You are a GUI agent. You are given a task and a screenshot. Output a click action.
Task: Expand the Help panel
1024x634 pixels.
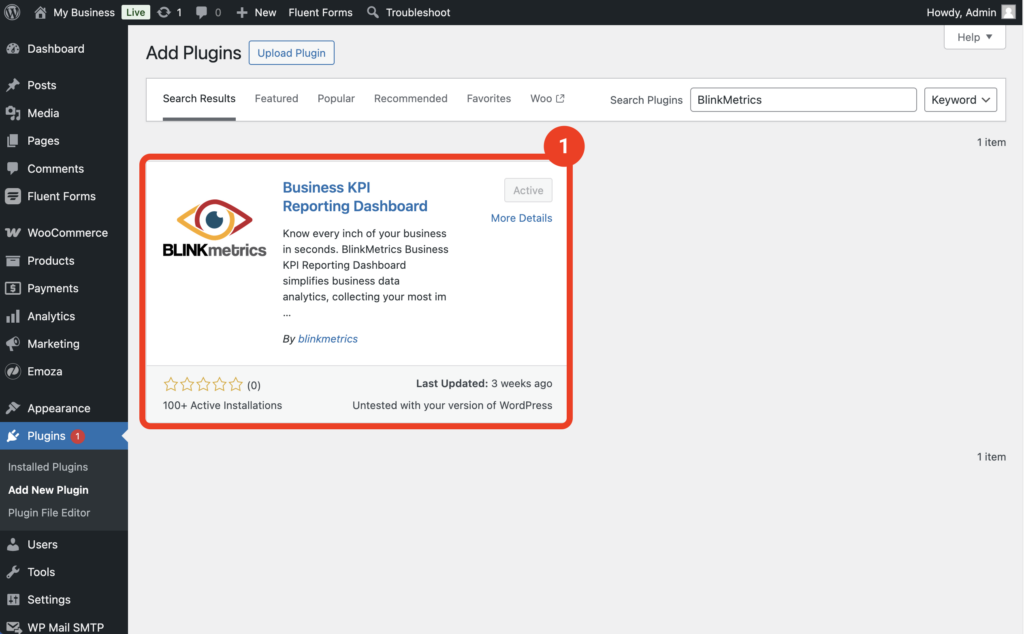974,37
